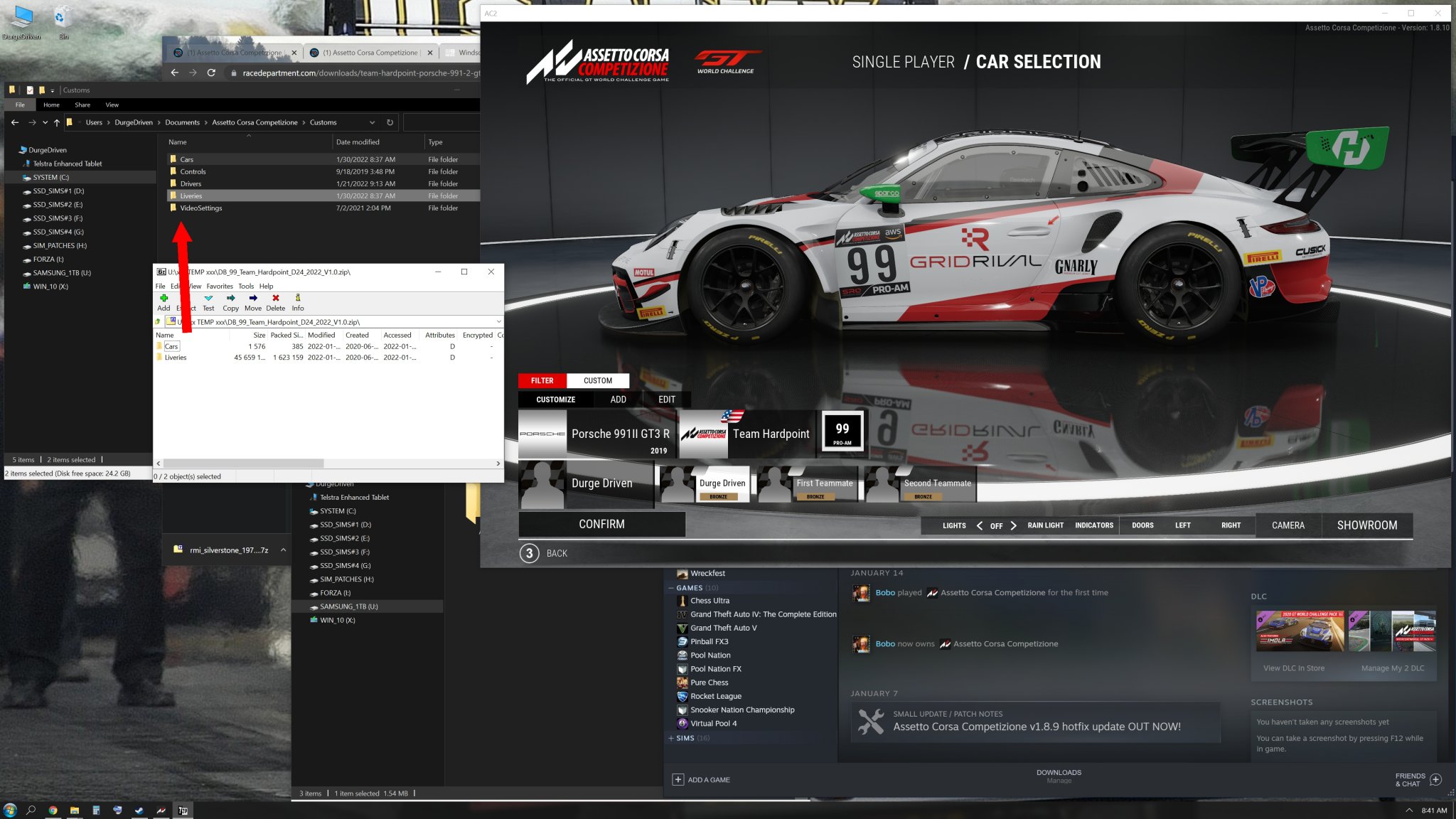This screenshot has height=819, width=1456.
Task: Expand File Explorer recent locations chevron
Action: (45, 122)
